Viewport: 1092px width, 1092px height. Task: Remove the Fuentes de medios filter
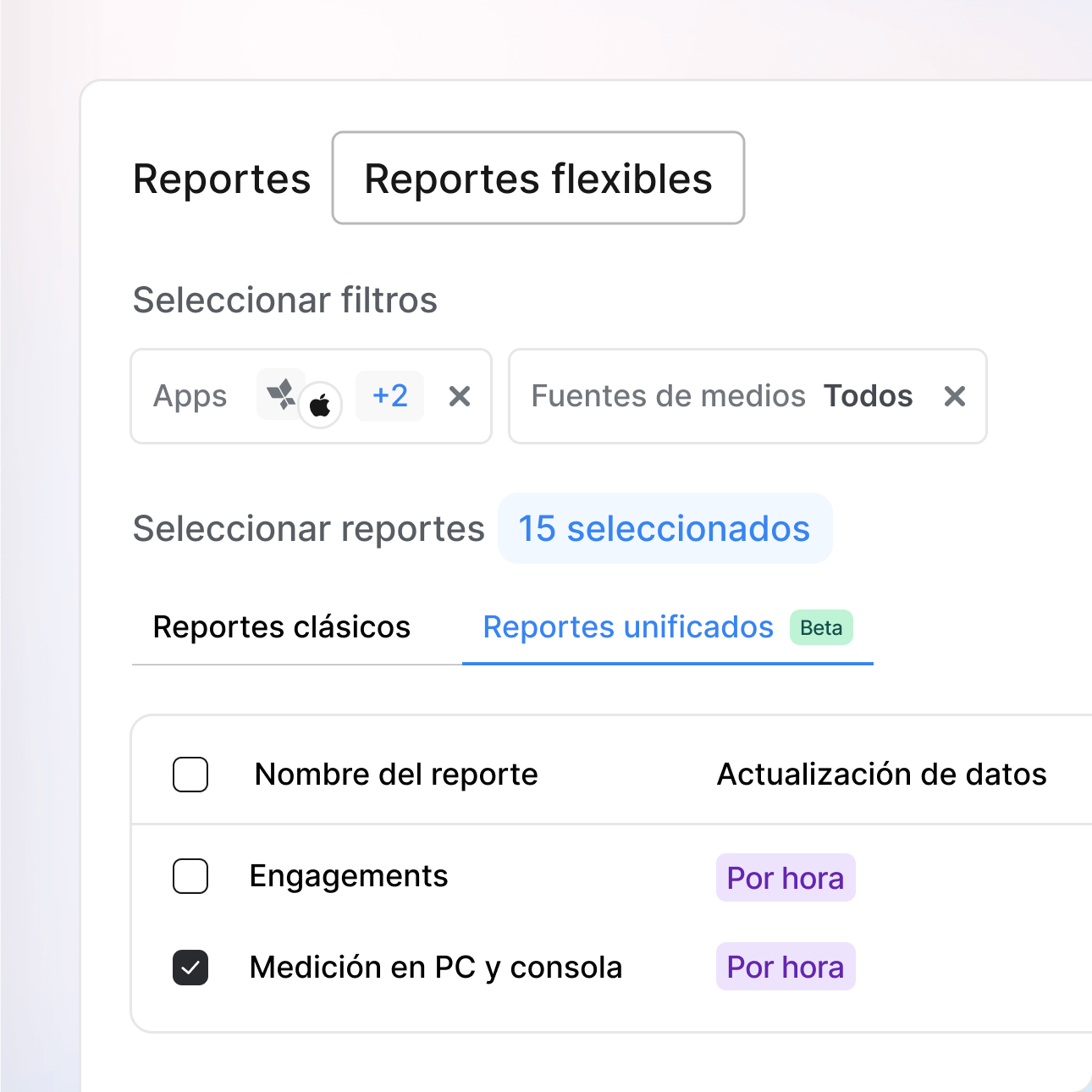(x=955, y=396)
